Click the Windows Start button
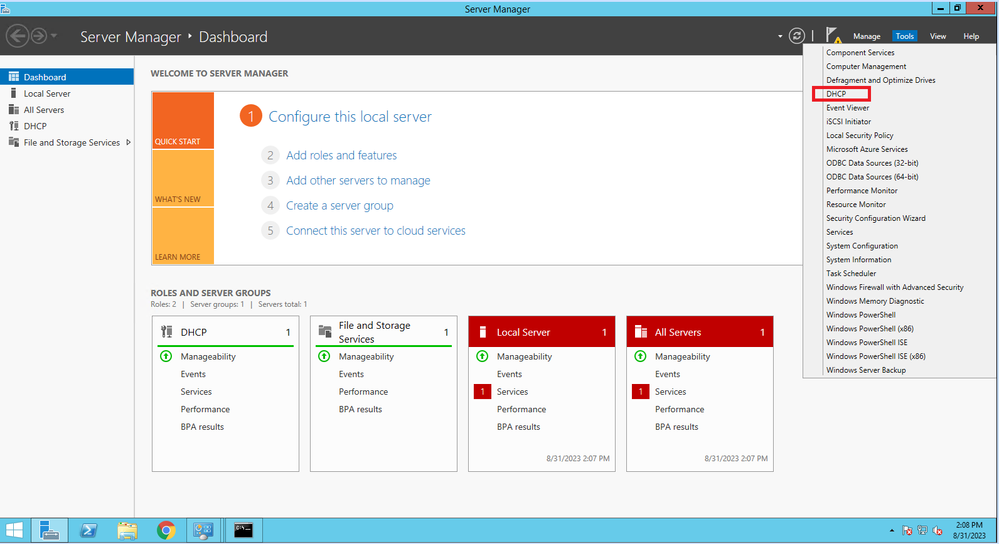 [x=15, y=530]
